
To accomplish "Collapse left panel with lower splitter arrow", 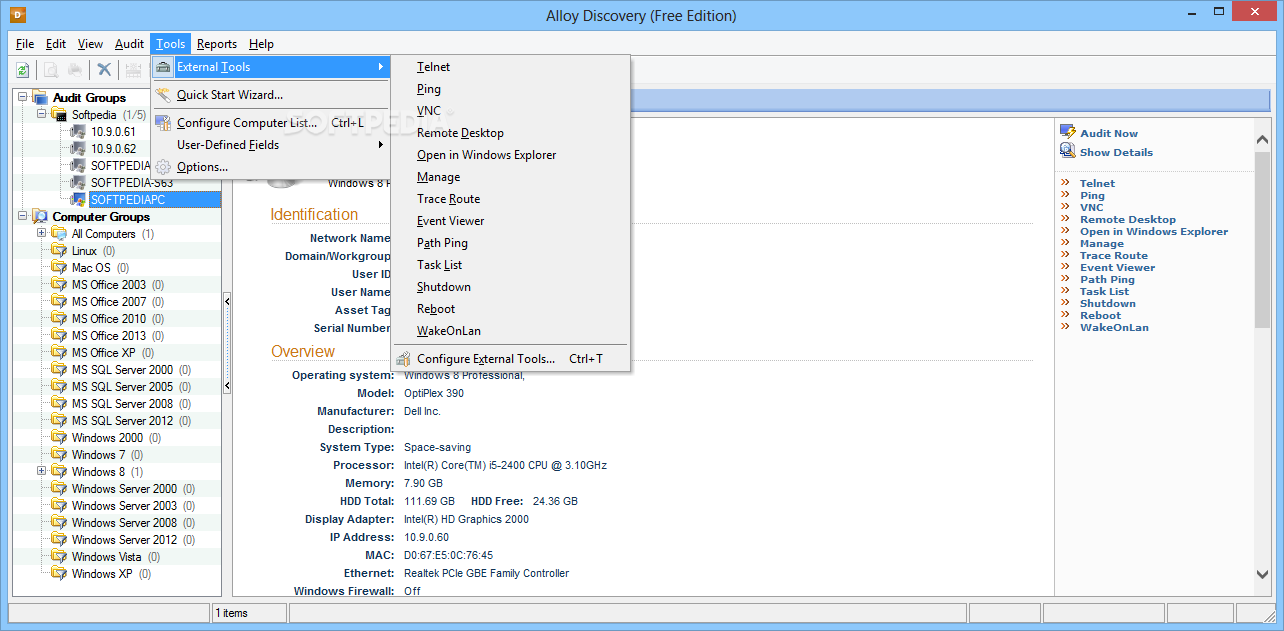I will click(x=227, y=386).
